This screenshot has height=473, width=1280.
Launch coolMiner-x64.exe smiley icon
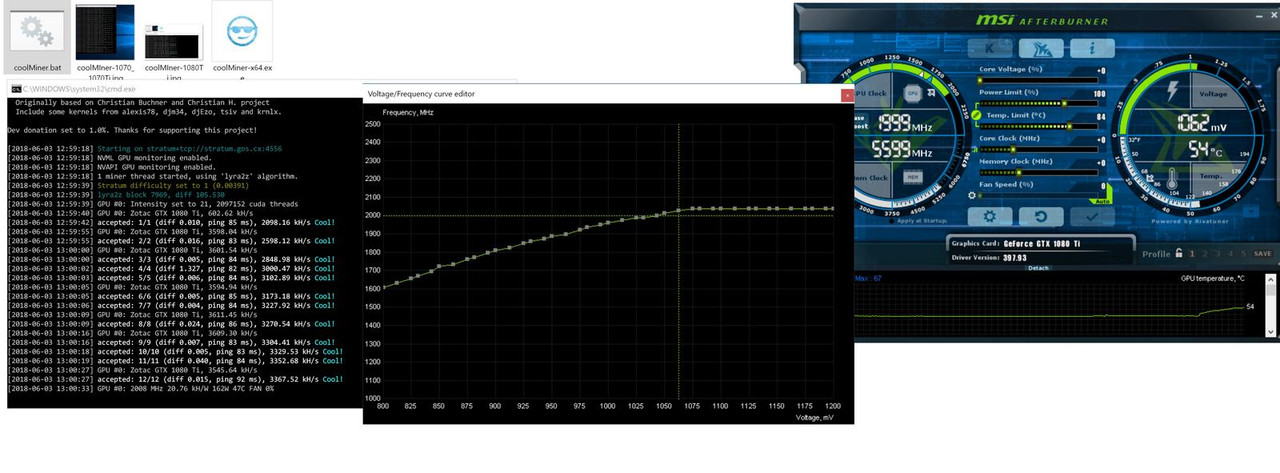[242, 33]
